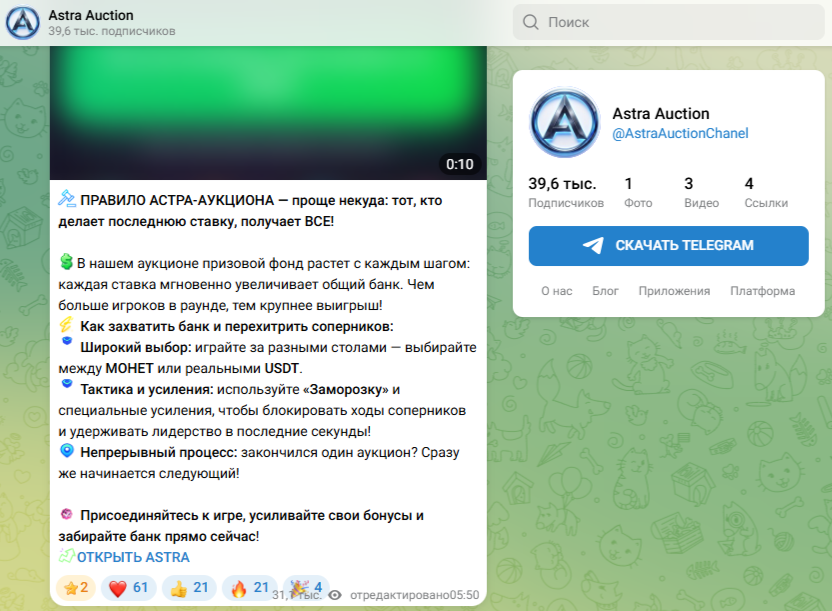Click the Непрерывный процесс bold text
832x611 pixels.
tap(159, 452)
